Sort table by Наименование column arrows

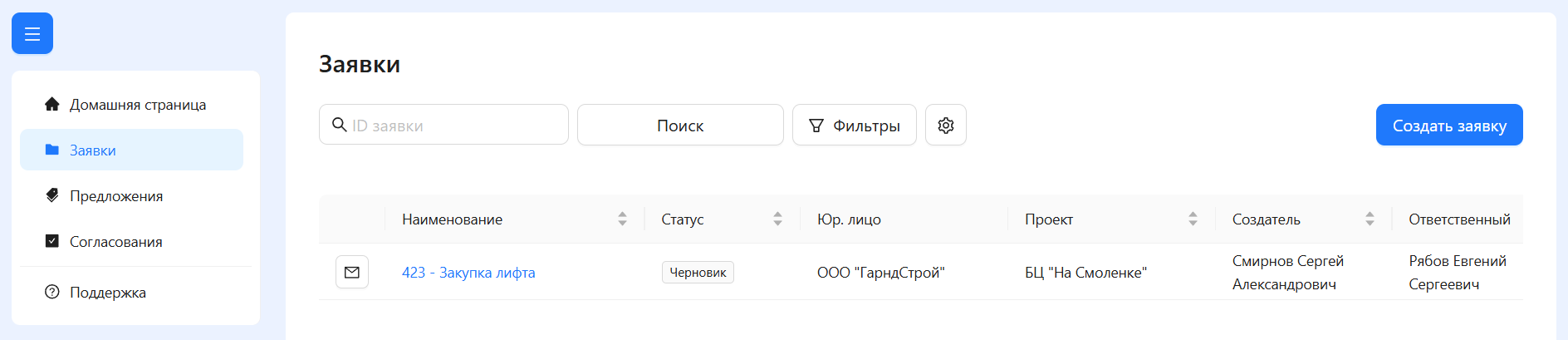point(622,219)
